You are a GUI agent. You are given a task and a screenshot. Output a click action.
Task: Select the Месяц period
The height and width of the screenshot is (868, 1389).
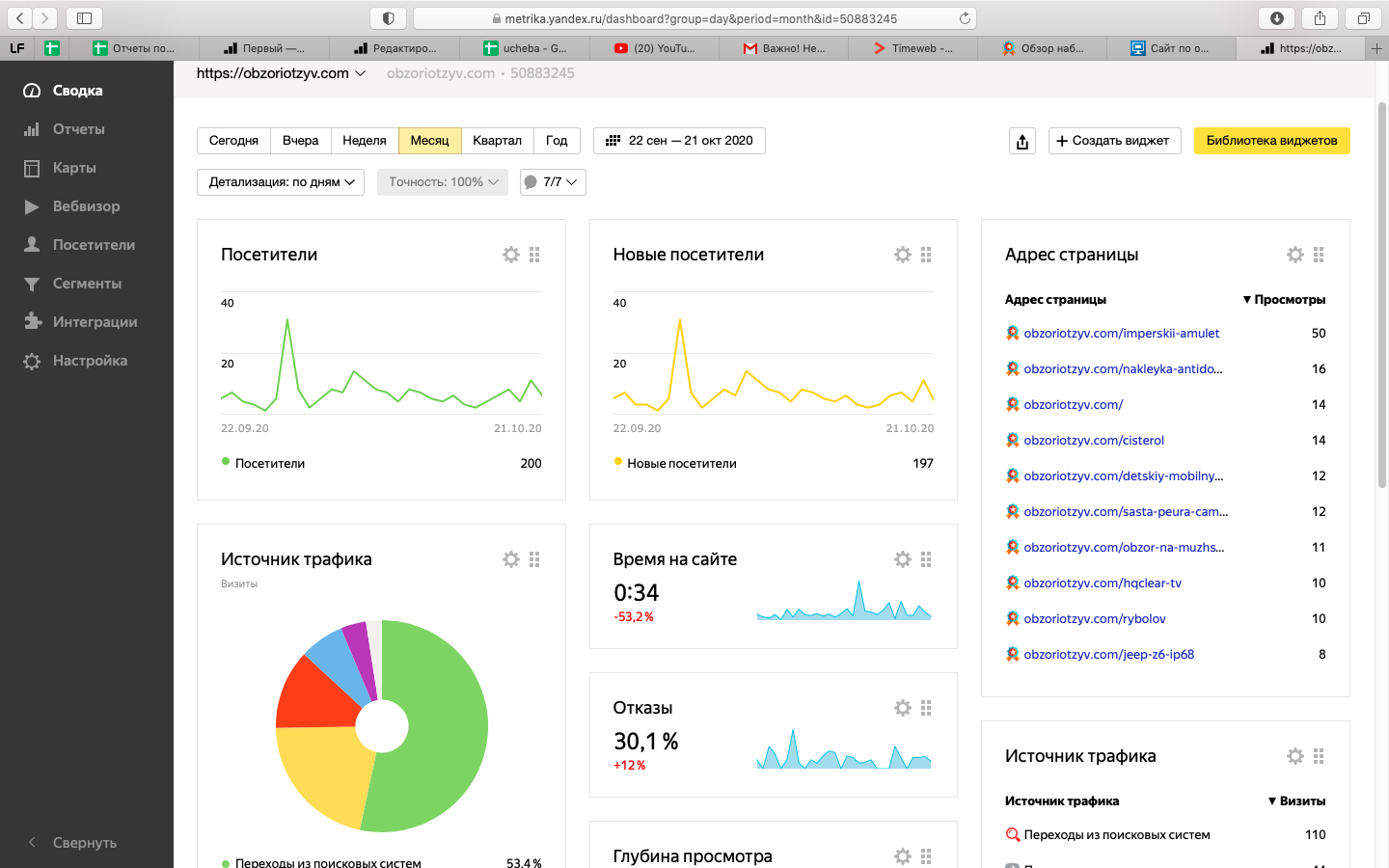point(429,141)
